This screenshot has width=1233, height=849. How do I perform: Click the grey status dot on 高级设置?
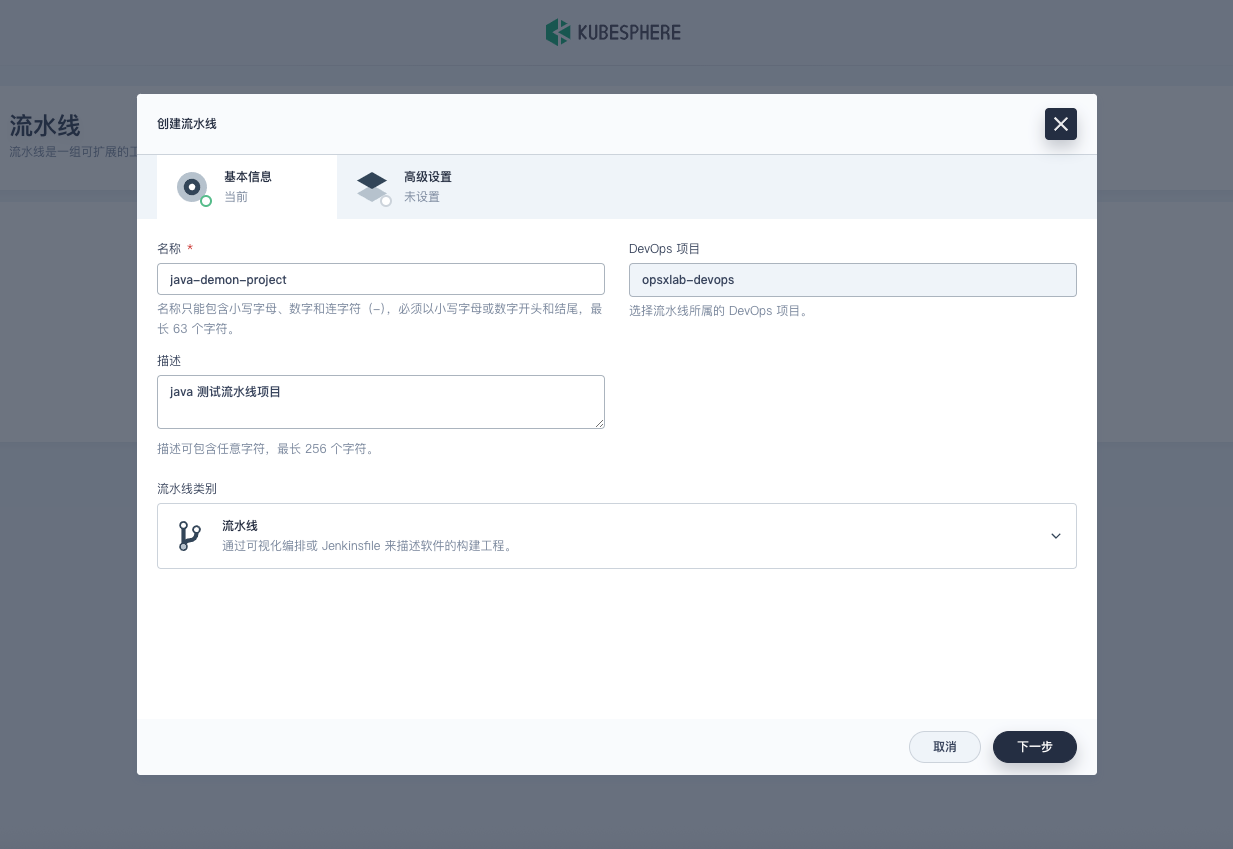[x=386, y=201]
